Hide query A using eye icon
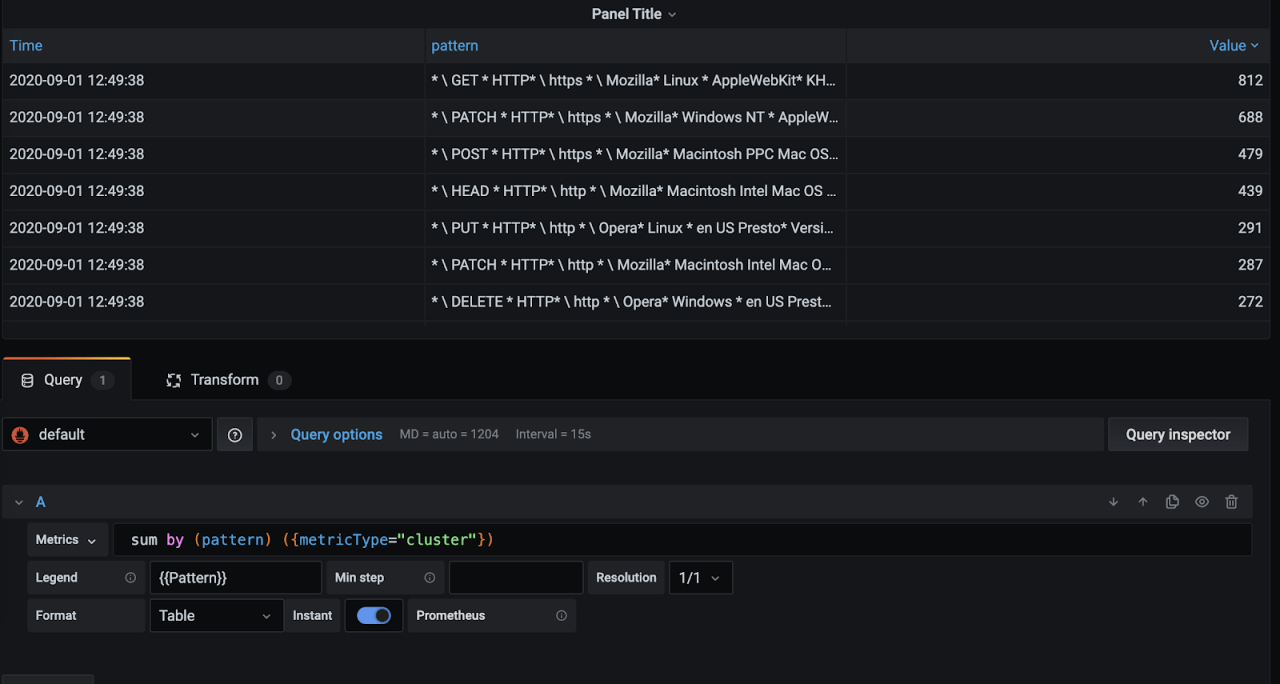1280x684 pixels. click(1202, 502)
